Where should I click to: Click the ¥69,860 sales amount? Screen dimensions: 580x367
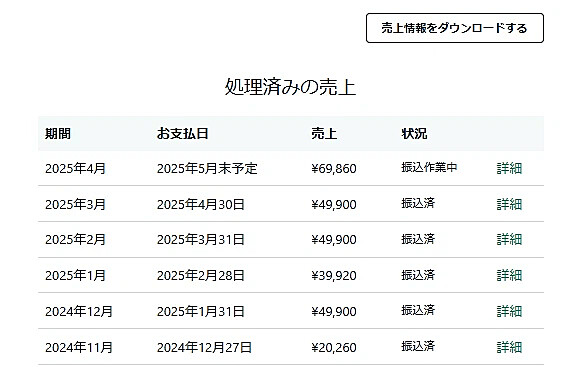[334, 169]
